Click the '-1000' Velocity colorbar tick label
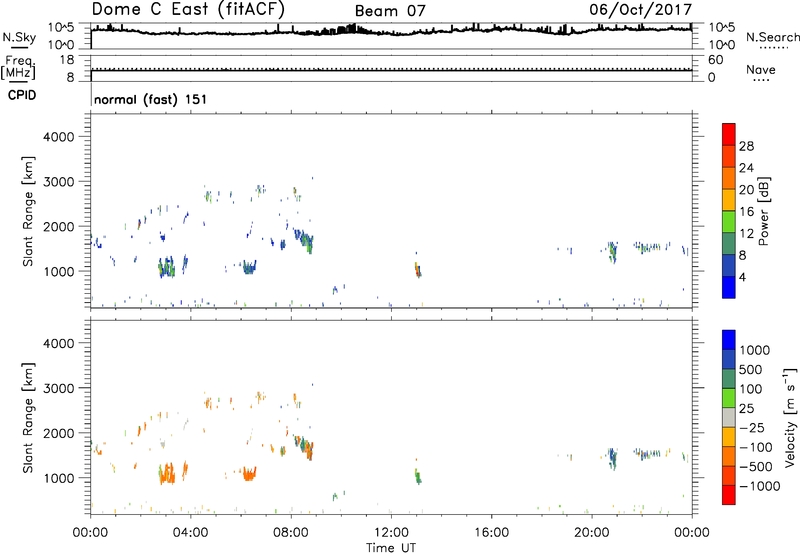Image resolution: width=800 pixels, height=554 pixels. (760, 486)
